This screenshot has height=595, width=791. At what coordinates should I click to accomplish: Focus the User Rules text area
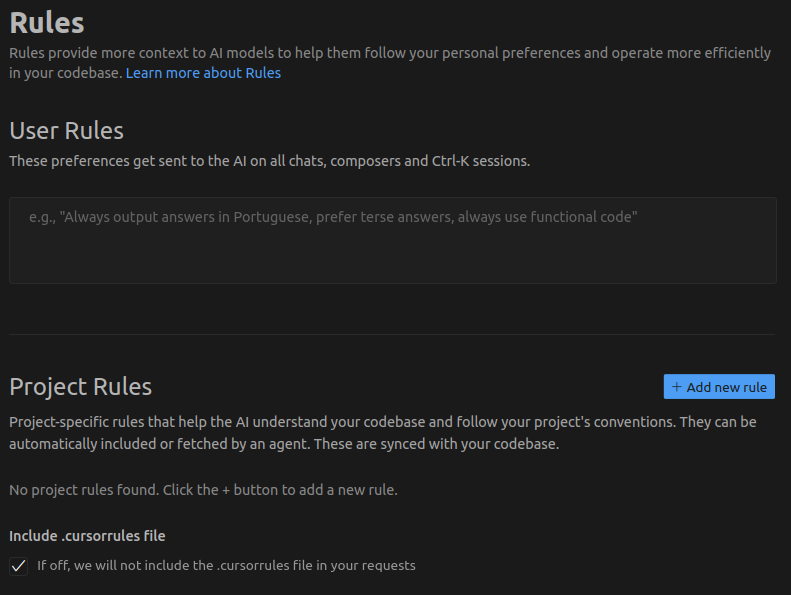(x=392, y=240)
